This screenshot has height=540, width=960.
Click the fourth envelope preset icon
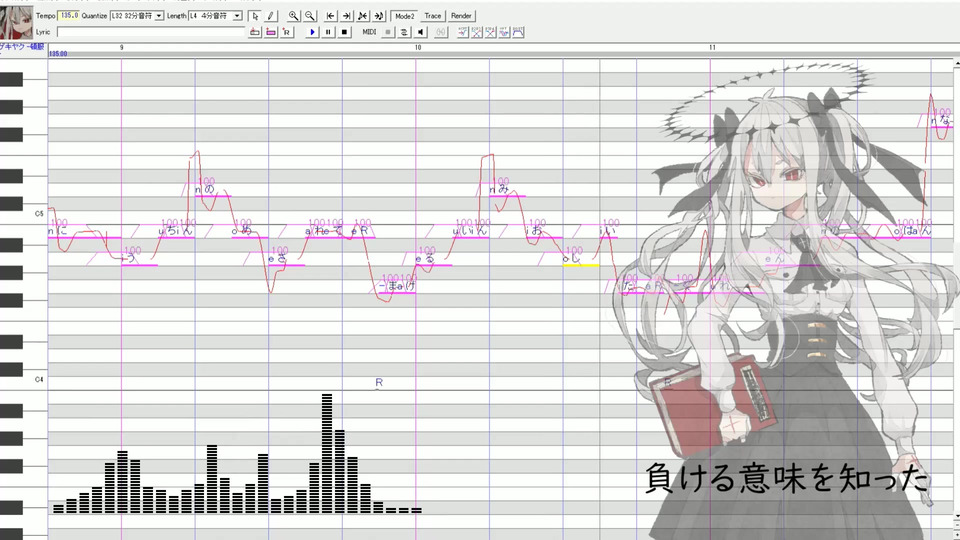coord(504,32)
